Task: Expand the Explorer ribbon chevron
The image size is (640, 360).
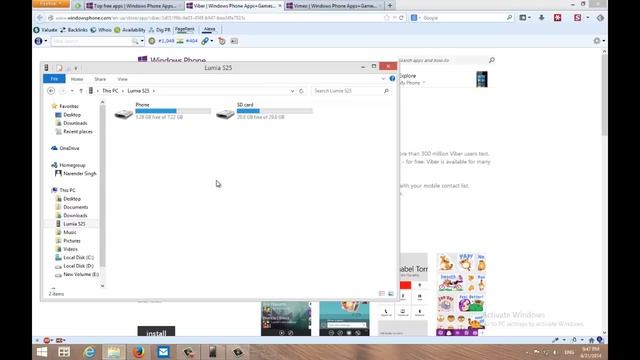Action: (383, 78)
